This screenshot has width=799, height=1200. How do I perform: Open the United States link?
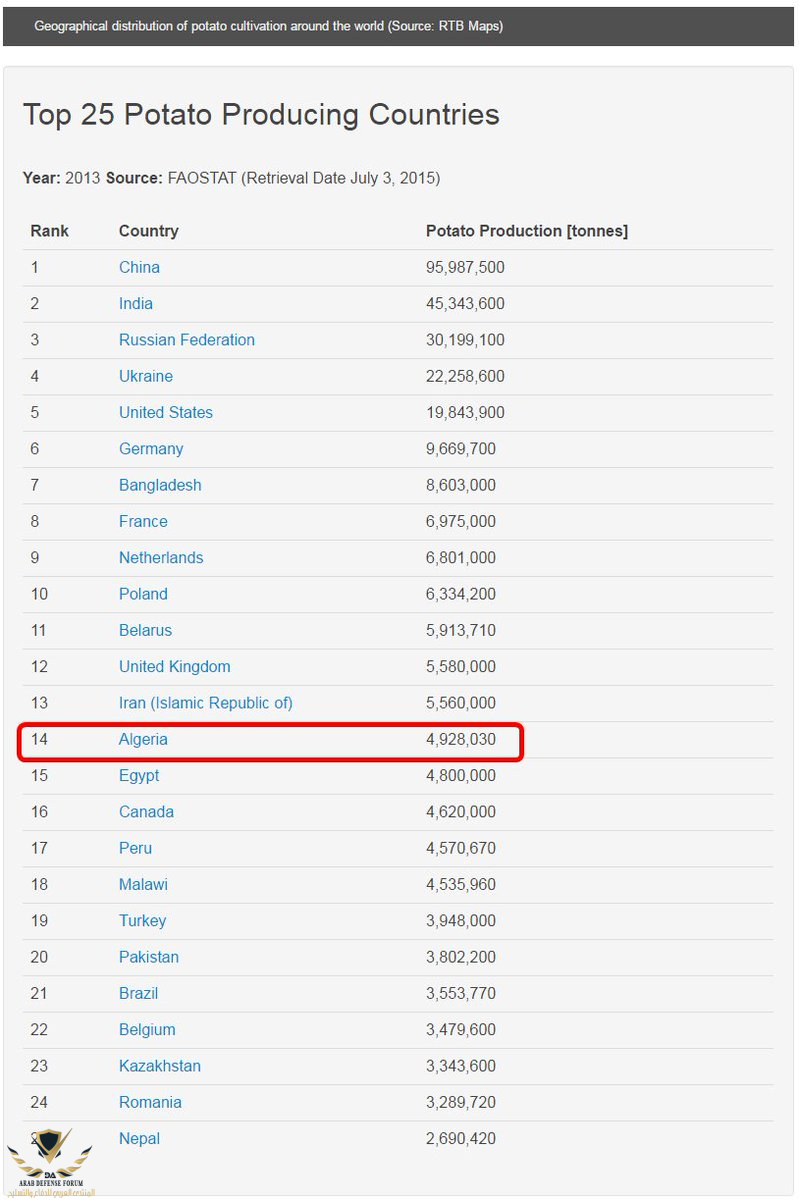(165, 412)
